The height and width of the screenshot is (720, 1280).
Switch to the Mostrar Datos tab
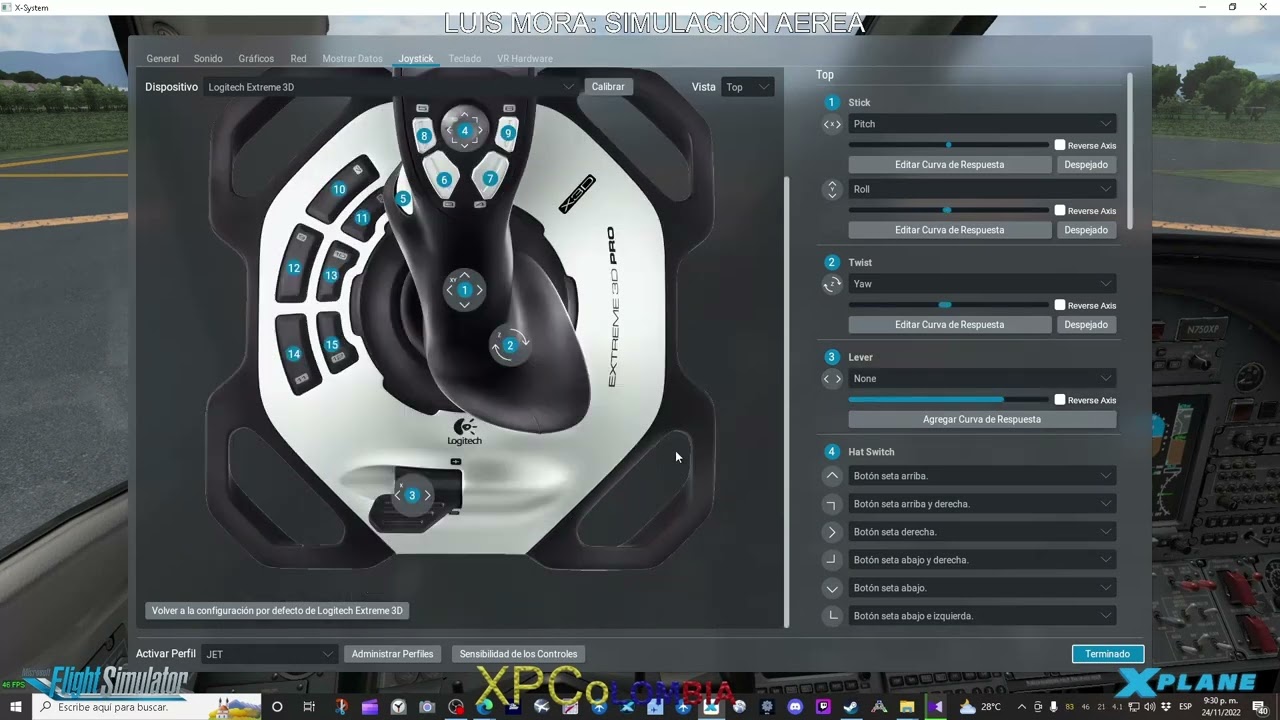352,59
